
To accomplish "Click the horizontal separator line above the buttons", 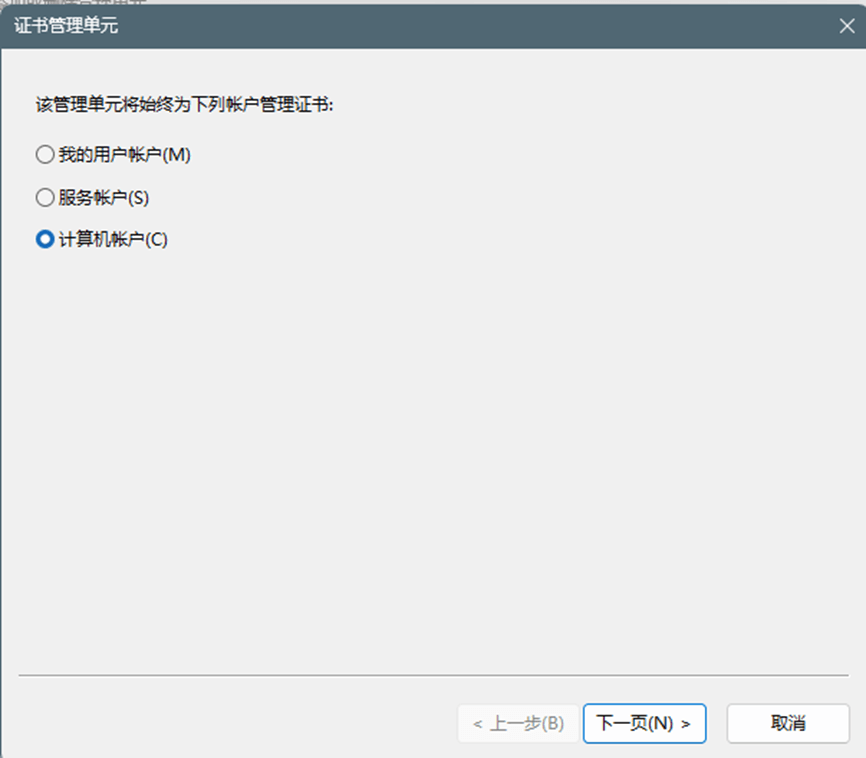I will pyautogui.click(x=433, y=675).
